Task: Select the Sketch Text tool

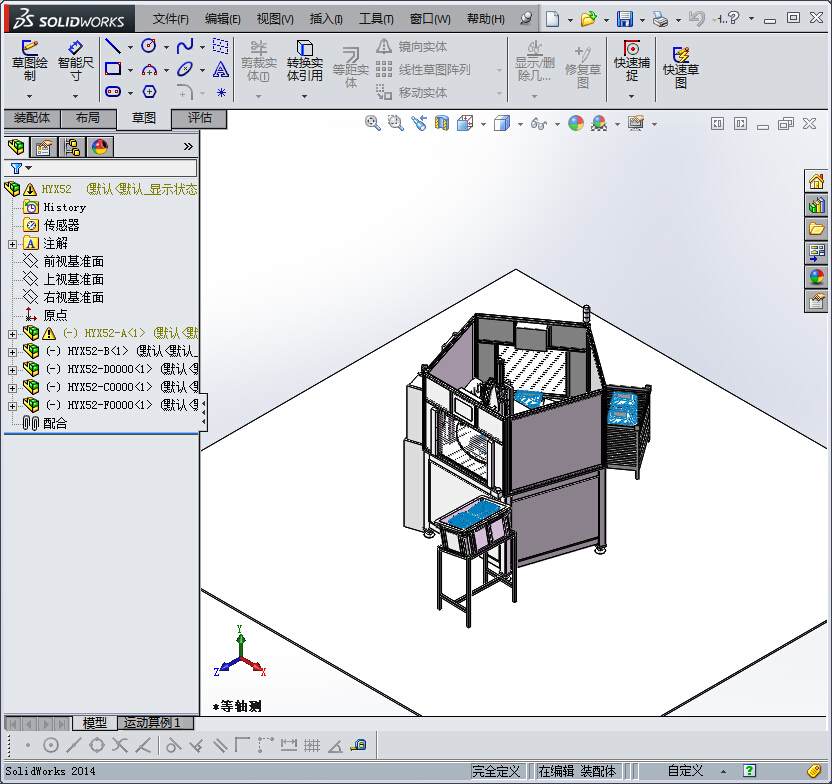Action: (221, 69)
